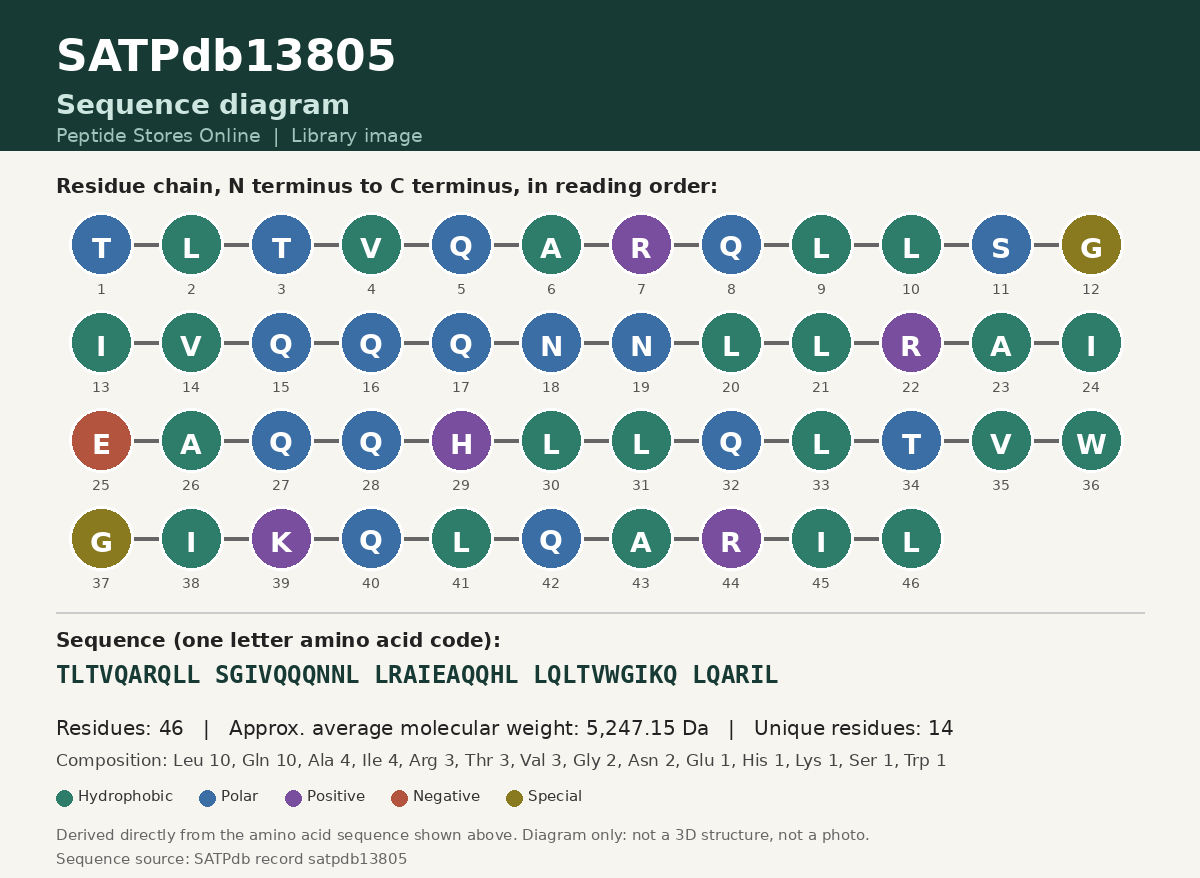Select the A residue circle at position 6

point(551,245)
